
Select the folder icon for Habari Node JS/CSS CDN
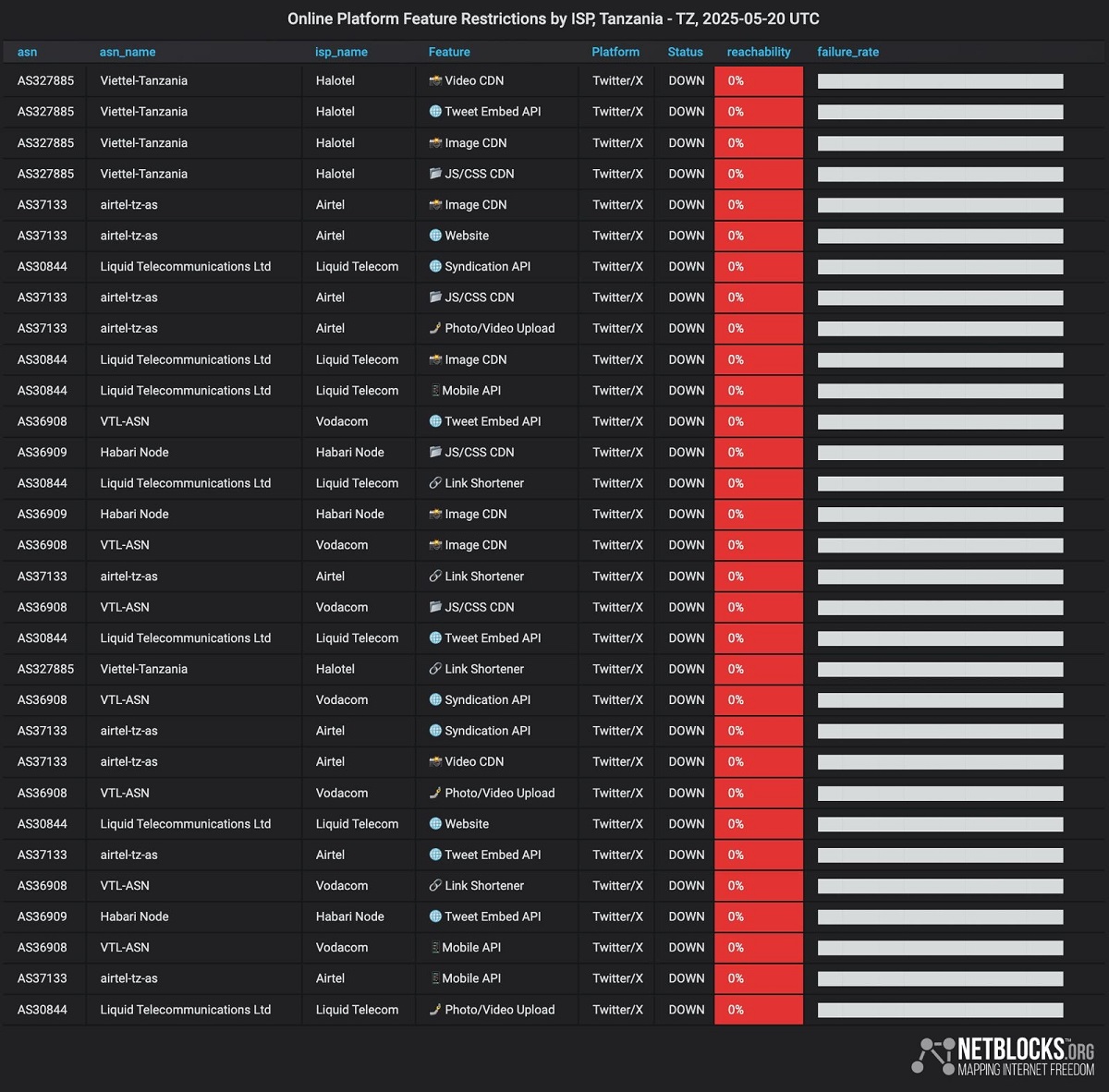[x=435, y=453]
